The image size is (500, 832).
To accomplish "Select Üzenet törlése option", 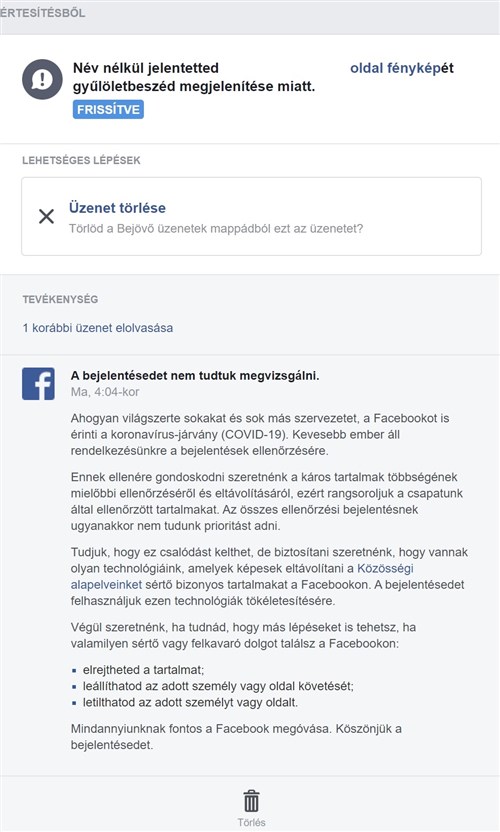I will click(x=252, y=216).
